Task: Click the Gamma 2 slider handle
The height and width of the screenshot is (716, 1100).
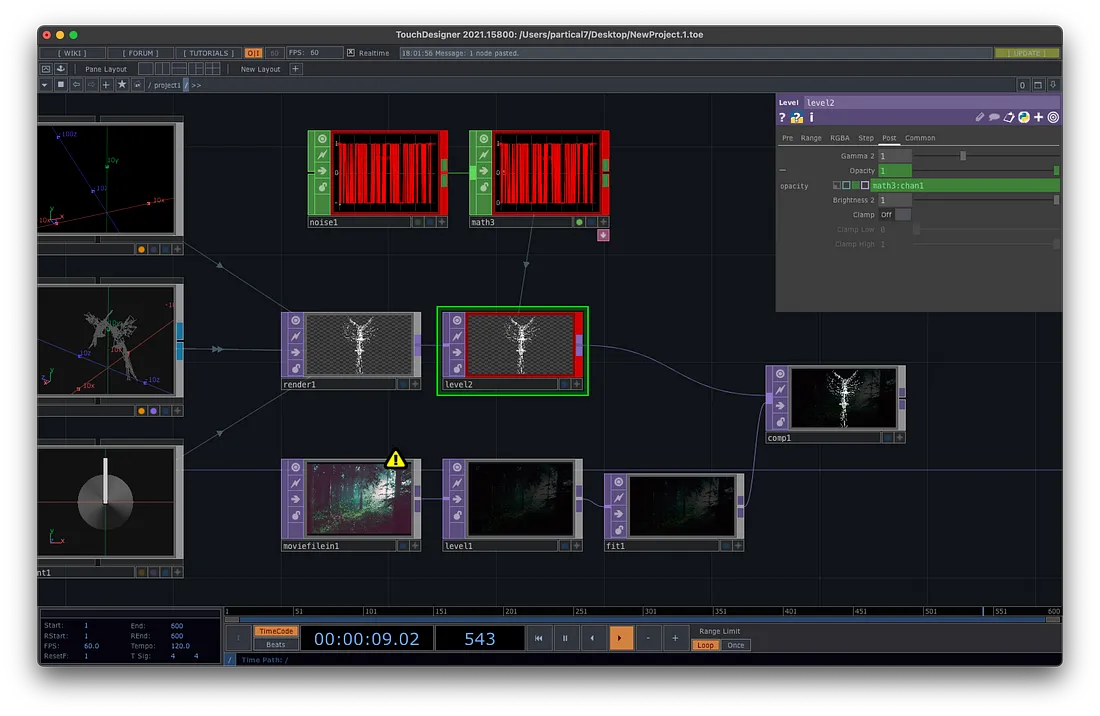Action: coord(963,156)
